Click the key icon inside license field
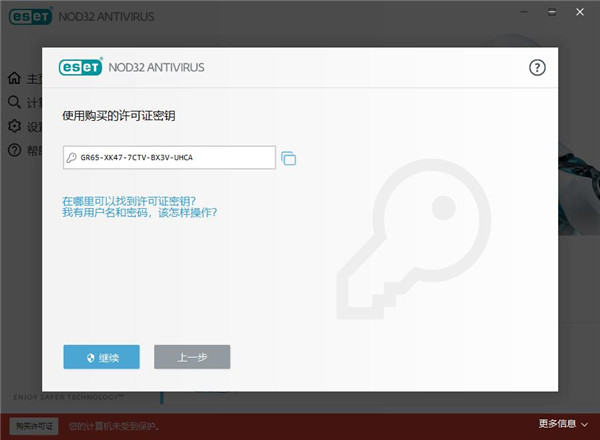 pos(72,158)
